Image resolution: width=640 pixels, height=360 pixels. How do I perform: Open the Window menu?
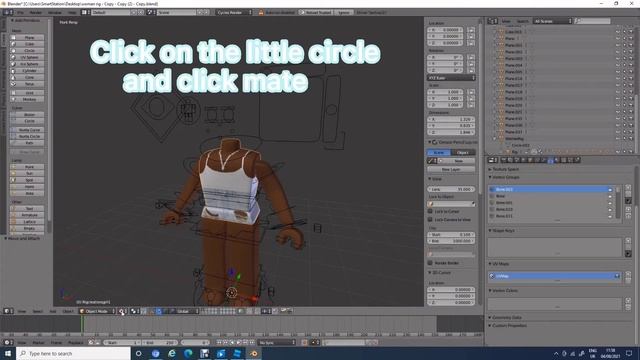coord(55,12)
